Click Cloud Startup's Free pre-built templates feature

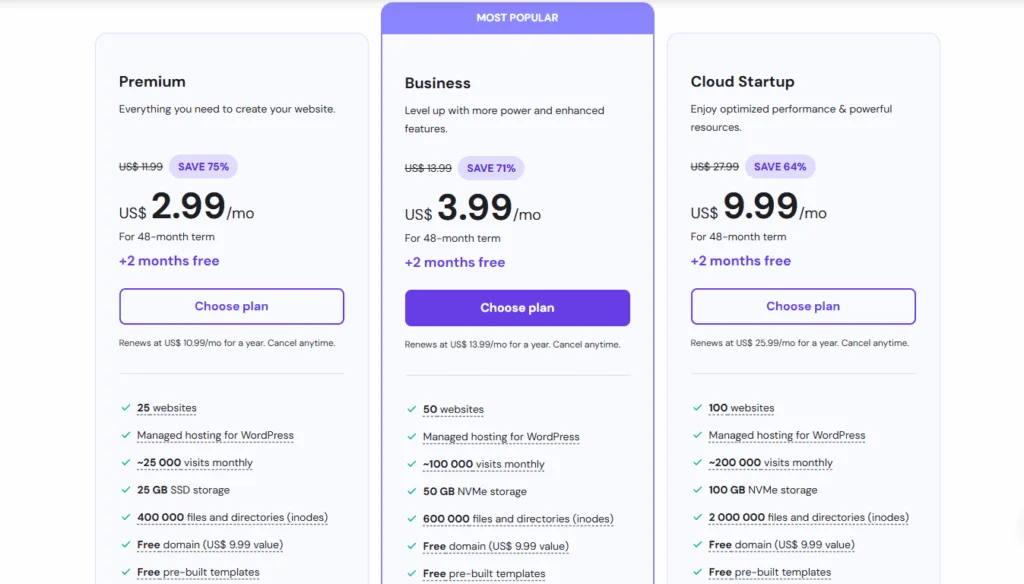pyautogui.click(x=769, y=572)
